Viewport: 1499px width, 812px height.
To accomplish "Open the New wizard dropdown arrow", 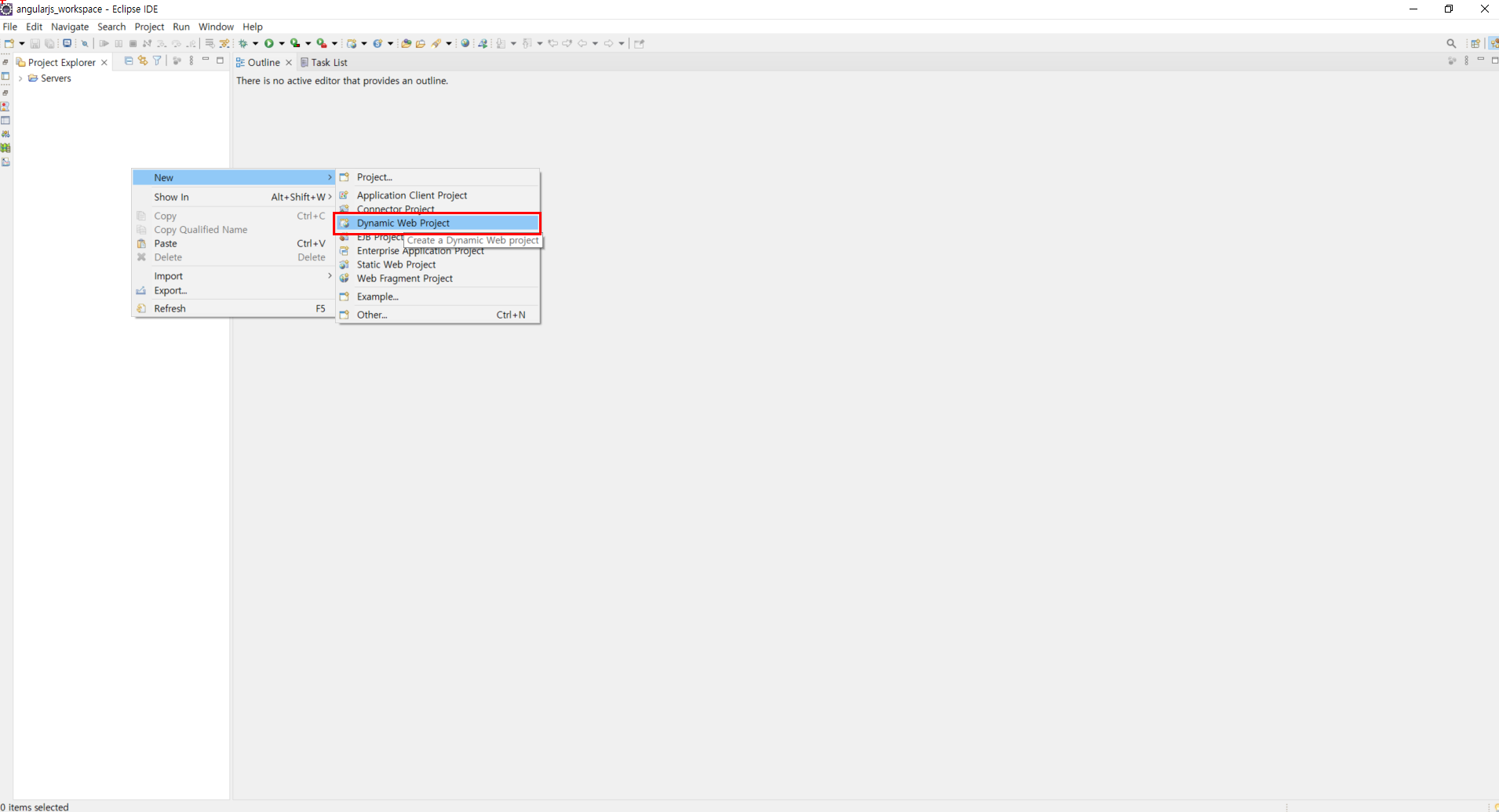I will pos(21,43).
